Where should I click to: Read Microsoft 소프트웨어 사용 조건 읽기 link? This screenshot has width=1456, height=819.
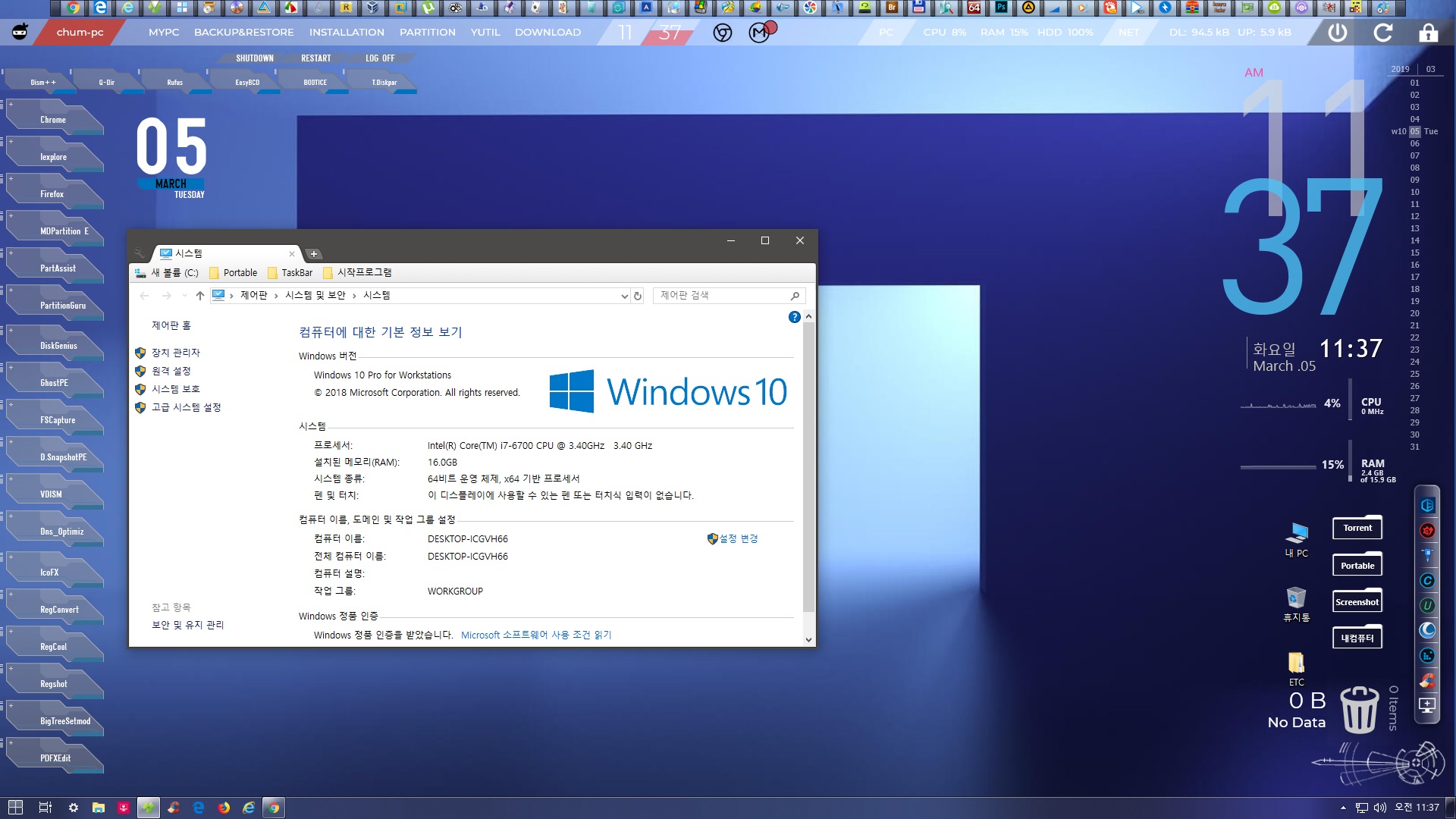(x=536, y=635)
